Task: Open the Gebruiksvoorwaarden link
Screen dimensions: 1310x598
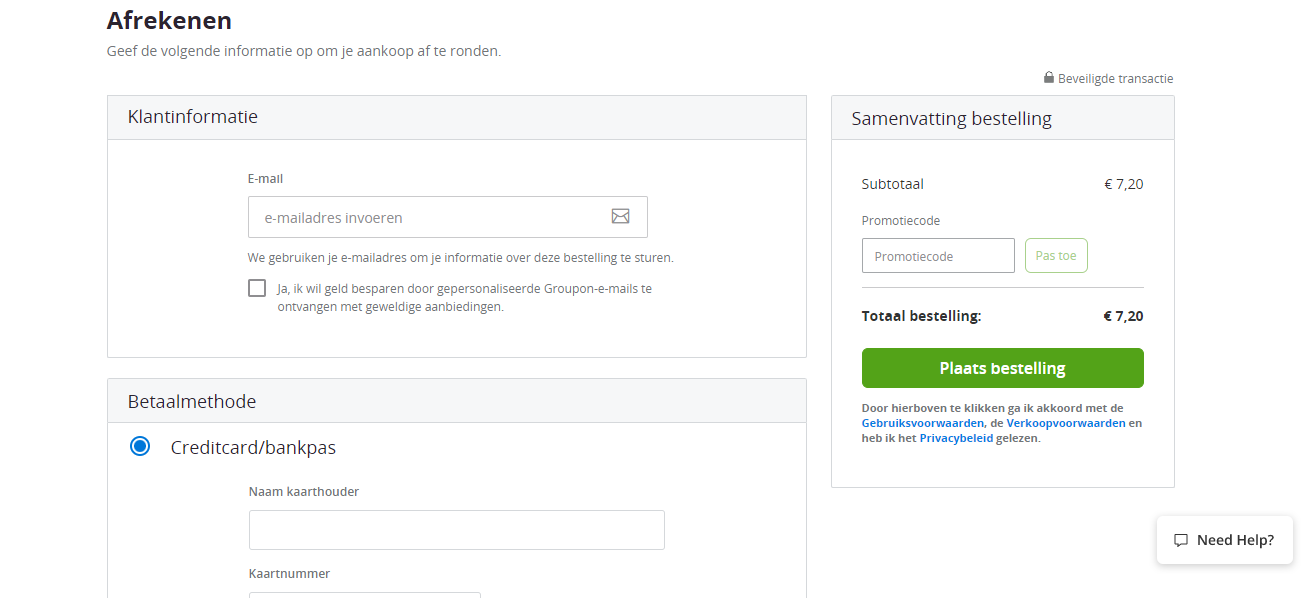Action: coord(923,423)
